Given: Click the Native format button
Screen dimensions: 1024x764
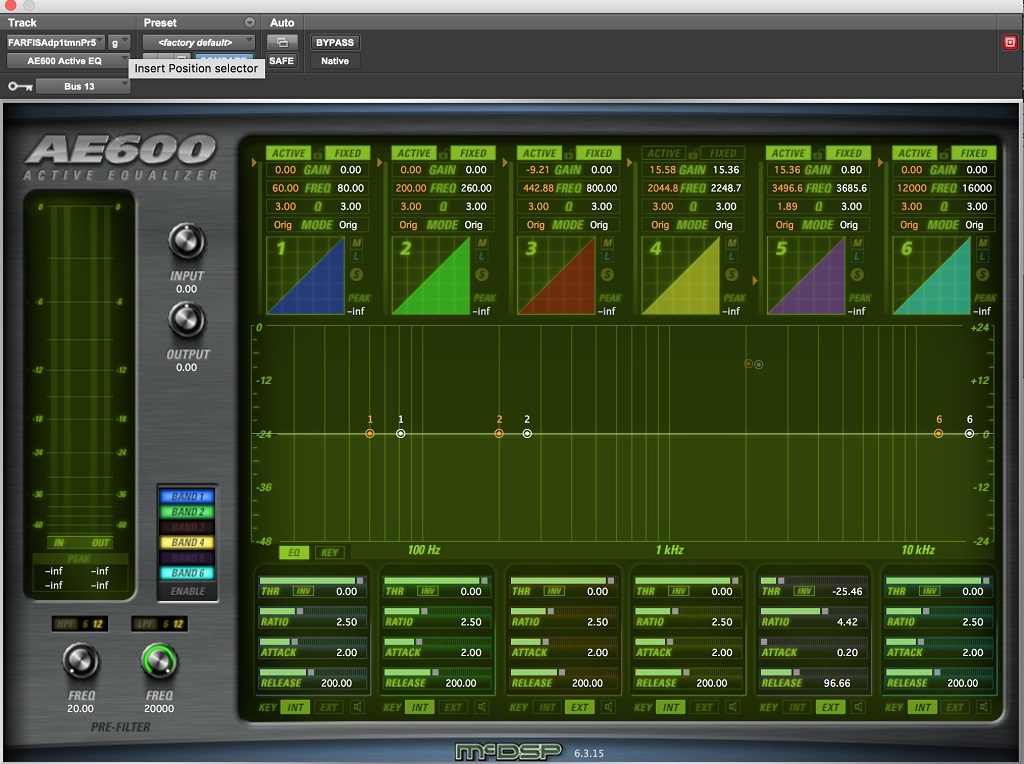Looking at the screenshot, I should click(x=334, y=61).
